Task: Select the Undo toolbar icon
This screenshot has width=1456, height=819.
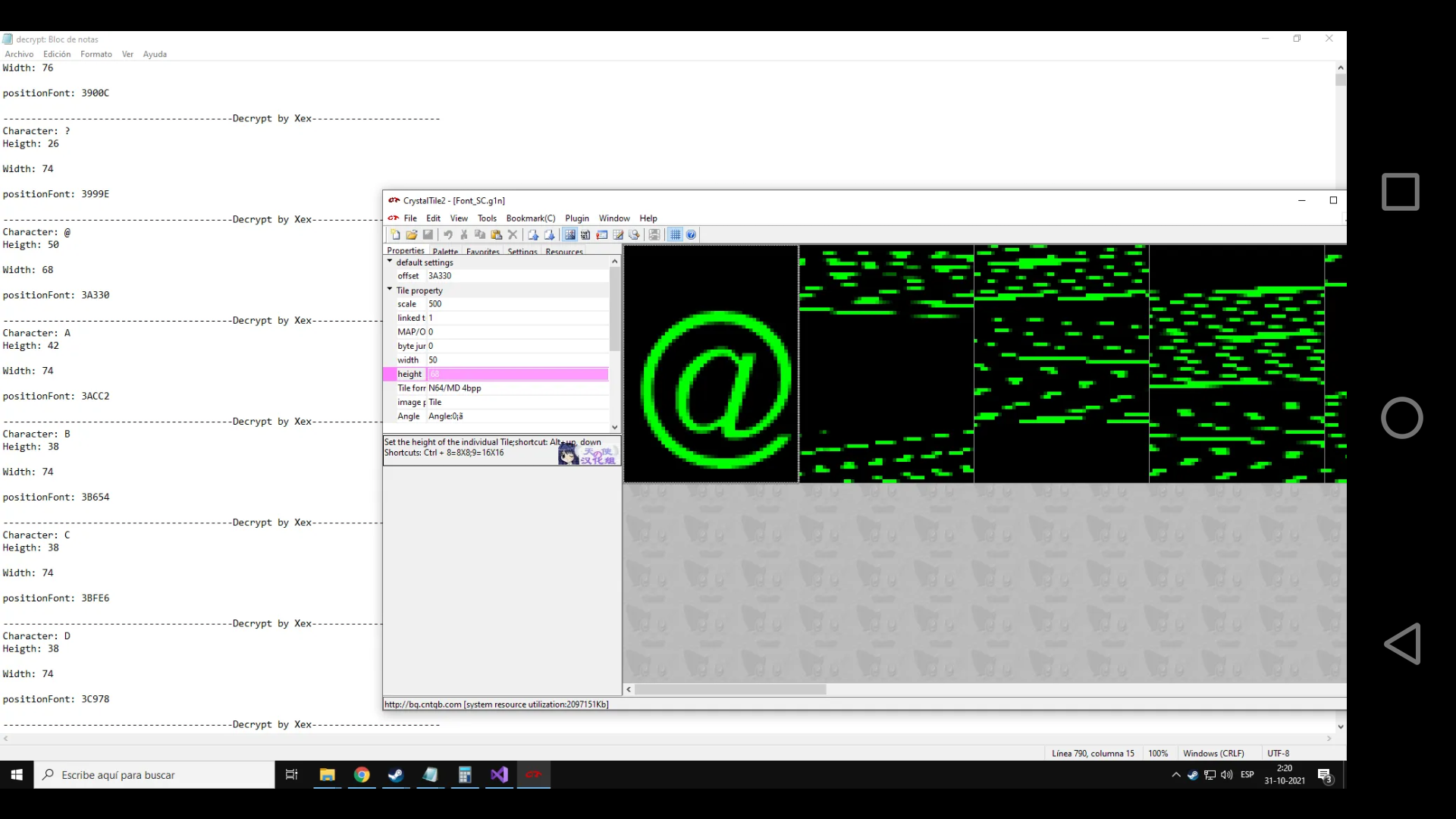Action: (x=448, y=235)
